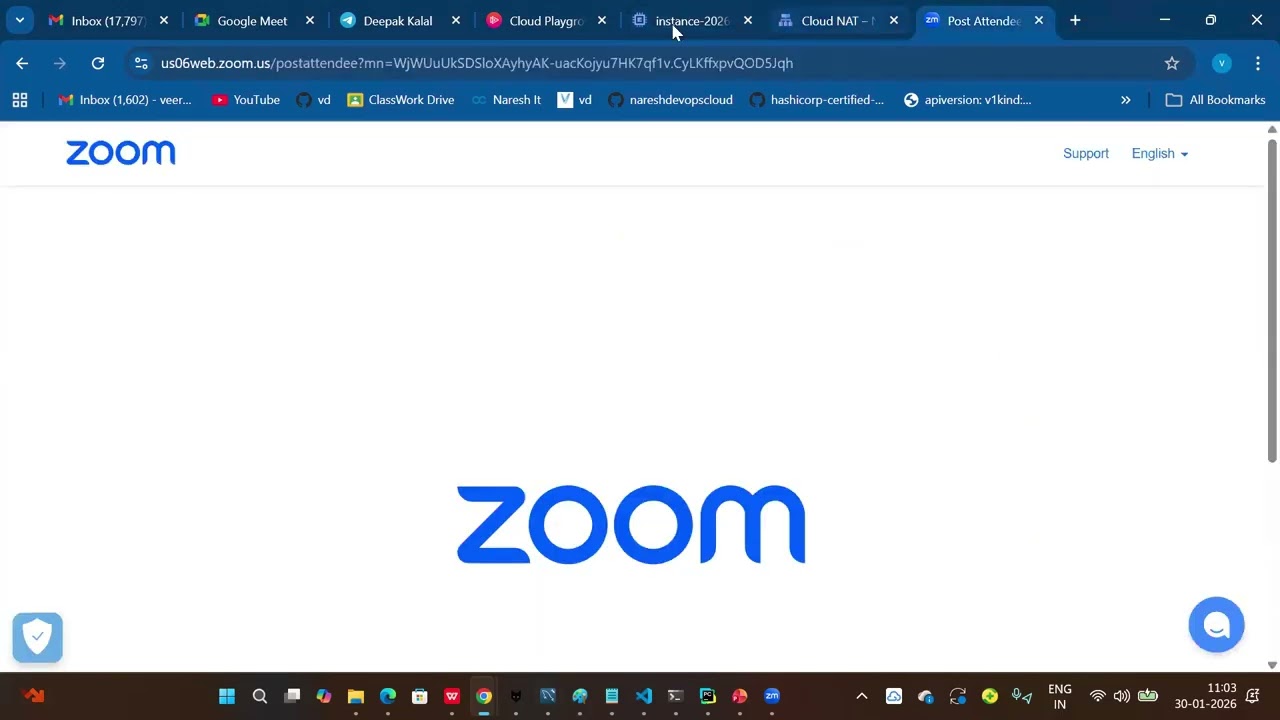Viewport: 1280px width, 720px height.
Task: Go back to the previous page
Action: tap(22, 63)
